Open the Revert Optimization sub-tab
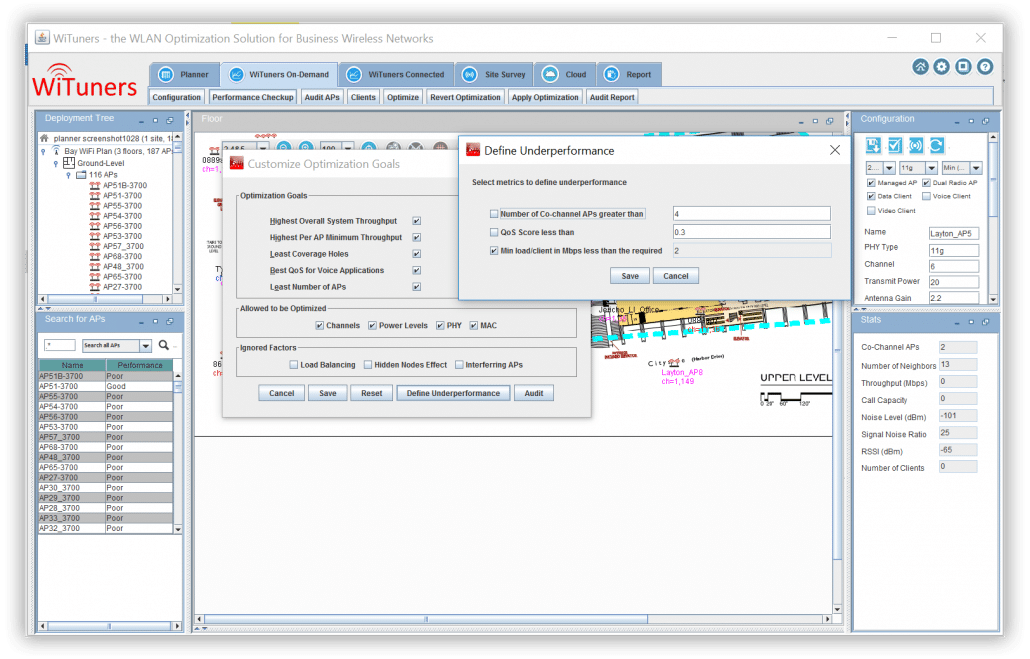The height and width of the screenshot is (659, 1030). coord(465,97)
